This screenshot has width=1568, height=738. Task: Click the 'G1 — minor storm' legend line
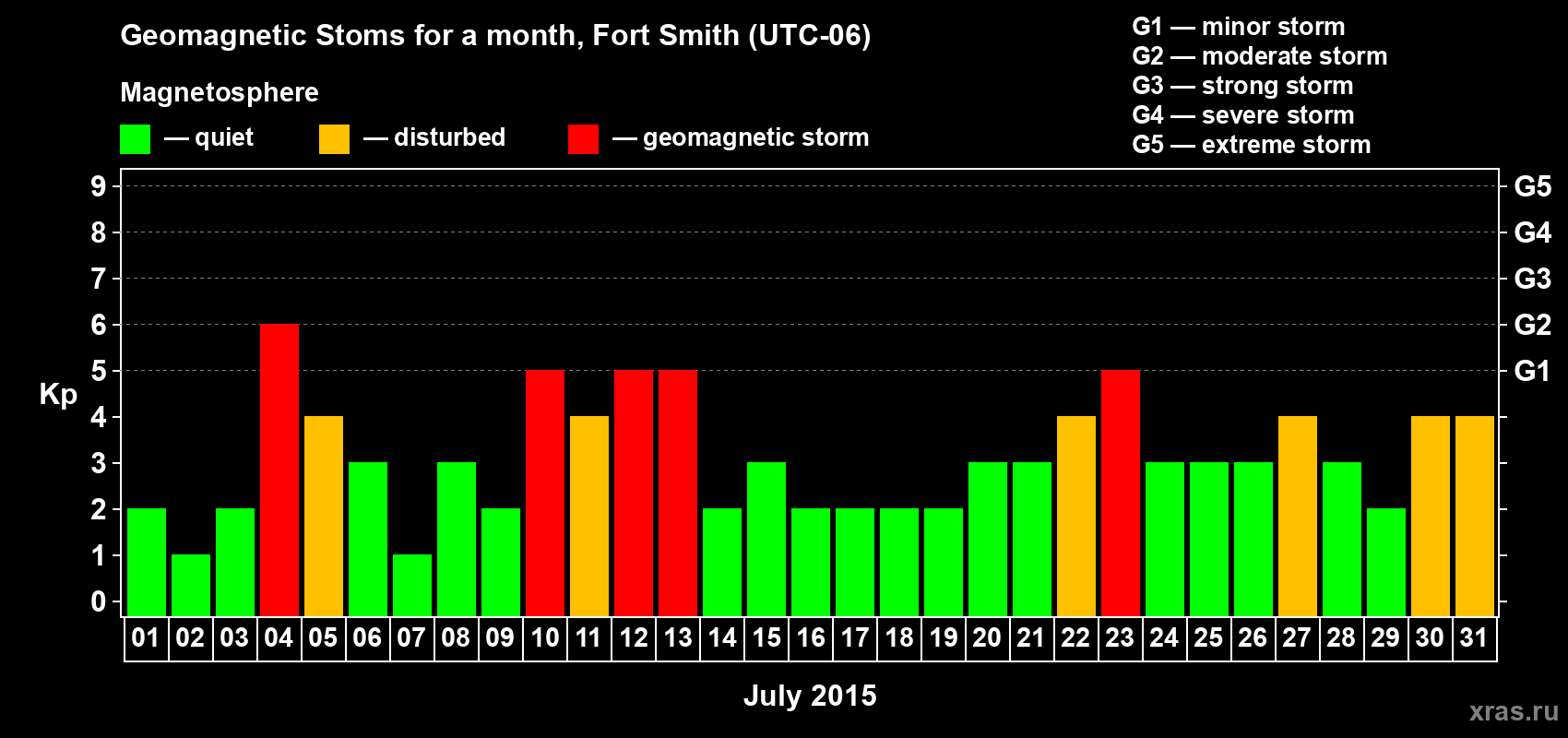(1239, 27)
